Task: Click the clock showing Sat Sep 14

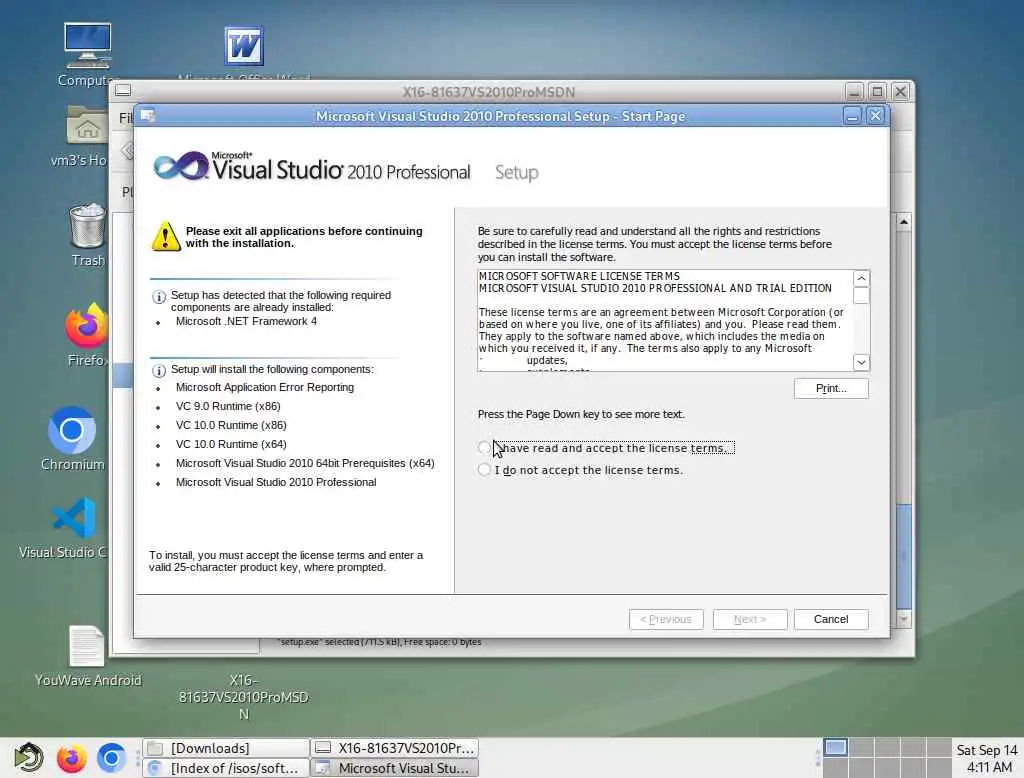Action: [987, 758]
